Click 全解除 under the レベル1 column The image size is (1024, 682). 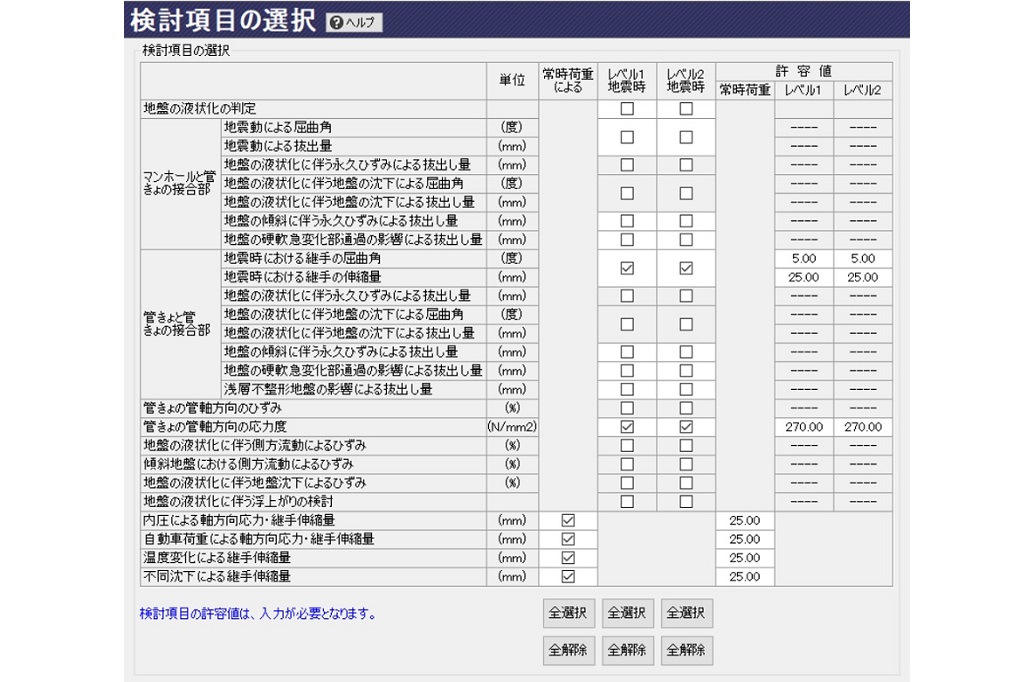[627, 651]
